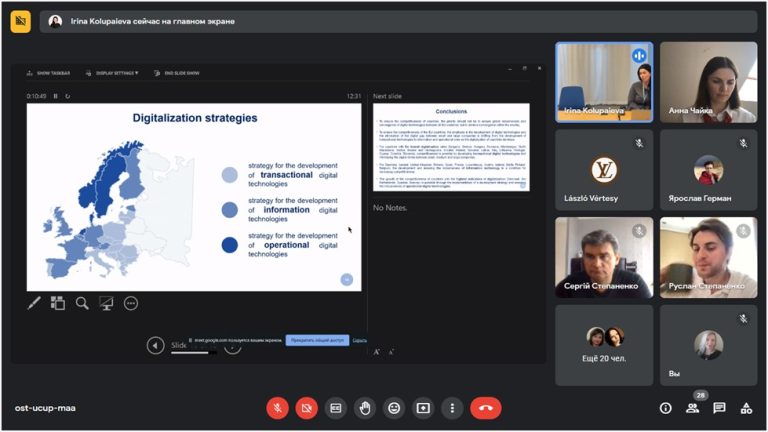Image resolution: width=768 pixels, height=432 pixels.
Task: Open the chat panel
Action: (x=720, y=408)
